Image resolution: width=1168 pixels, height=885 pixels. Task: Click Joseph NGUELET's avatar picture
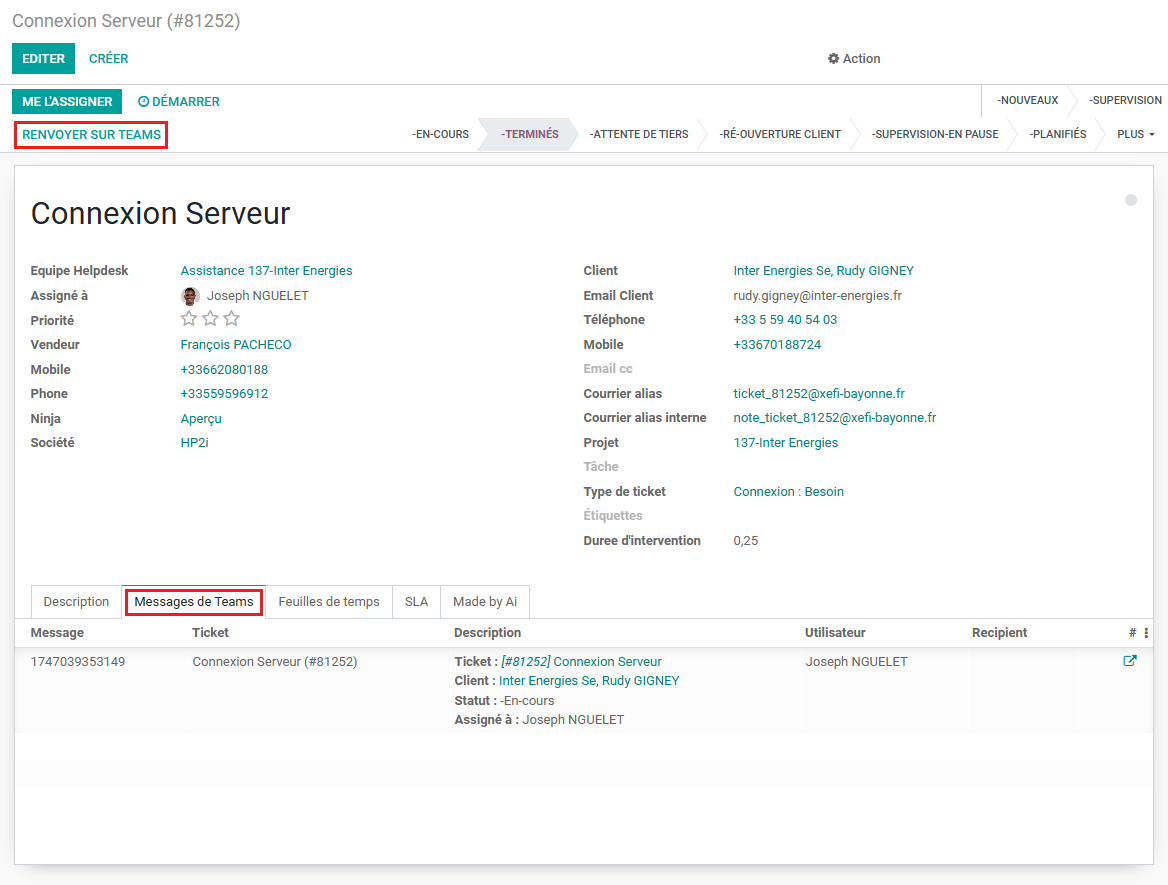click(190, 296)
